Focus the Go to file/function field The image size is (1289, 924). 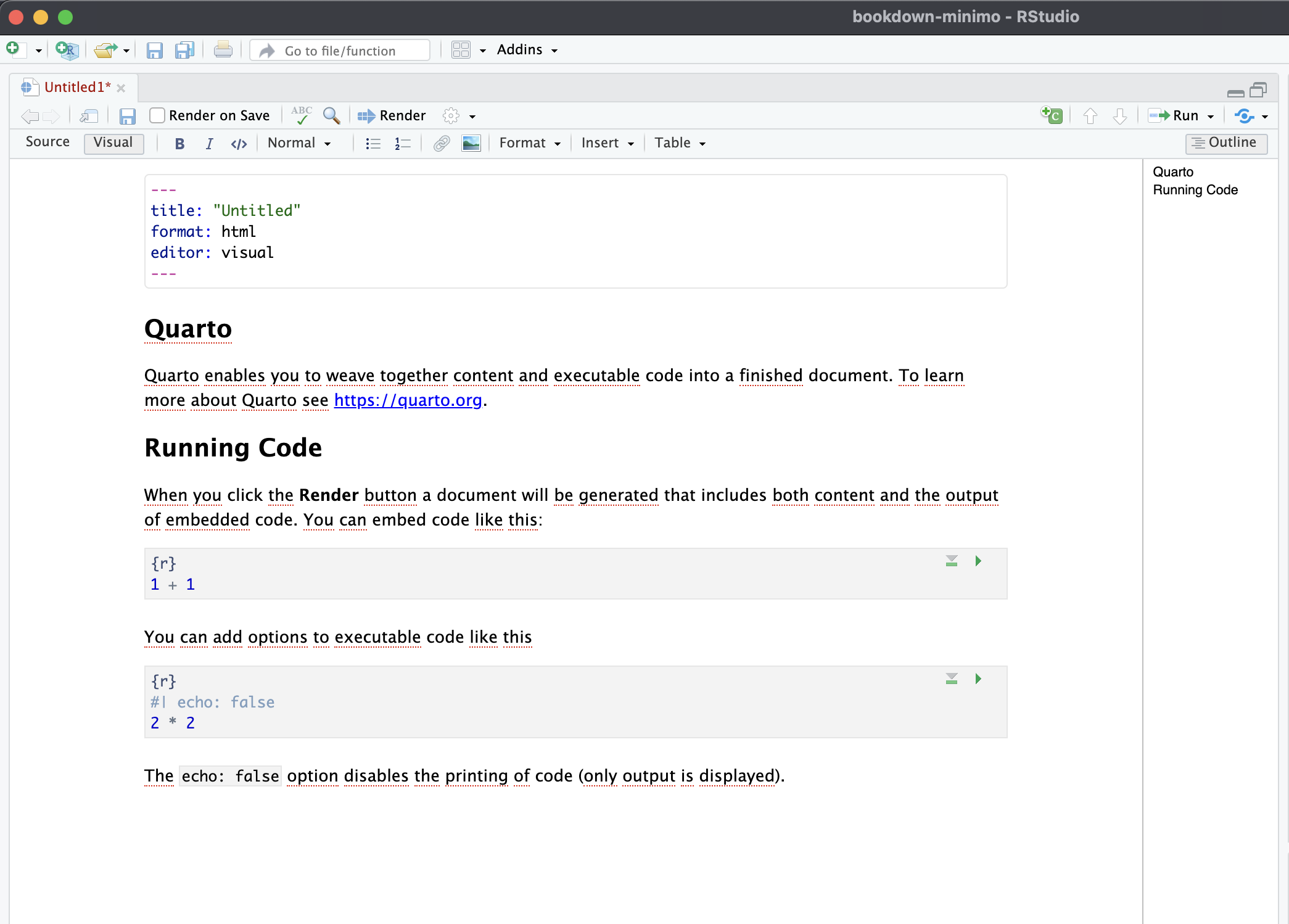(x=340, y=51)
